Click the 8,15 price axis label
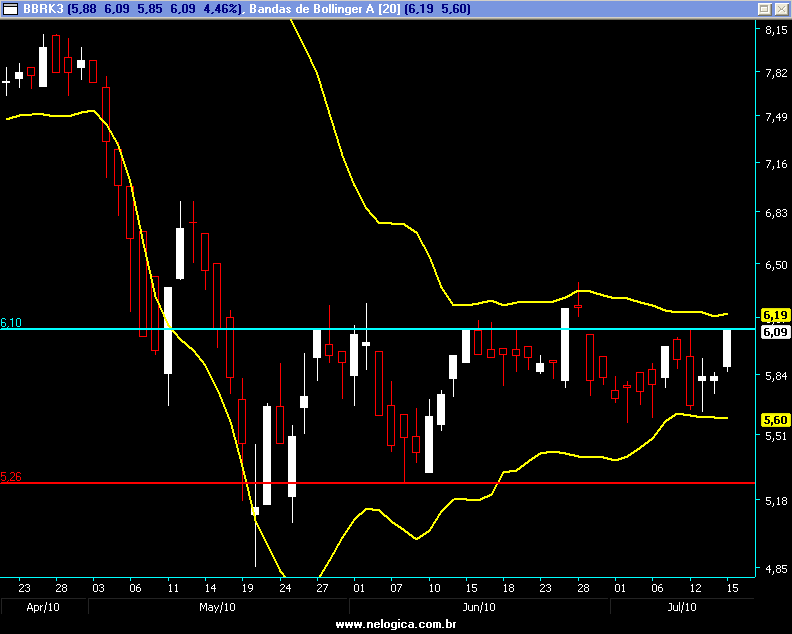The width and height of the screenshot is (792, 634). (x=776, y=30)
